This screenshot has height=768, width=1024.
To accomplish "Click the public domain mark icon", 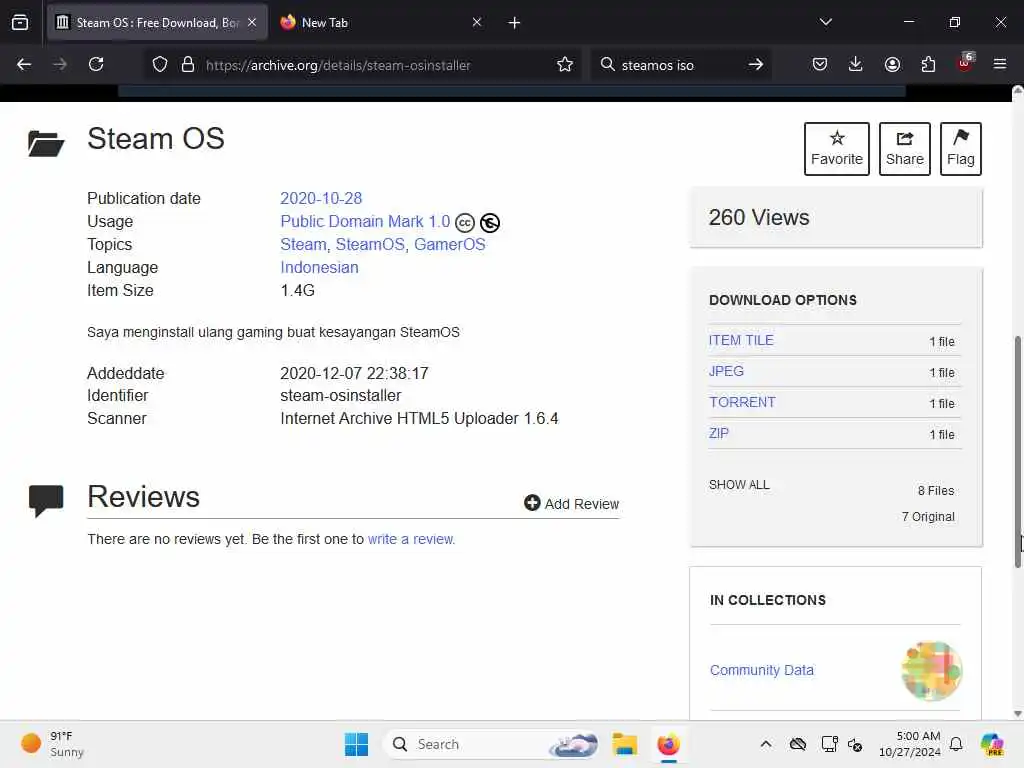I will [490, 223].
